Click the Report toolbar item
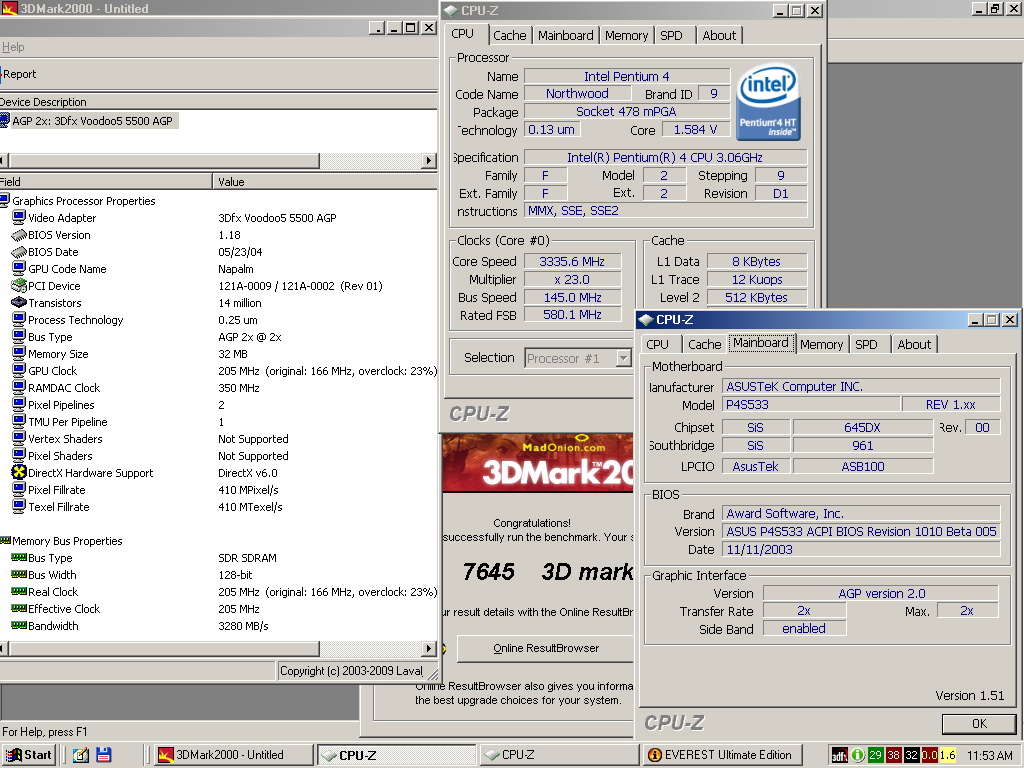 point(18,74)
